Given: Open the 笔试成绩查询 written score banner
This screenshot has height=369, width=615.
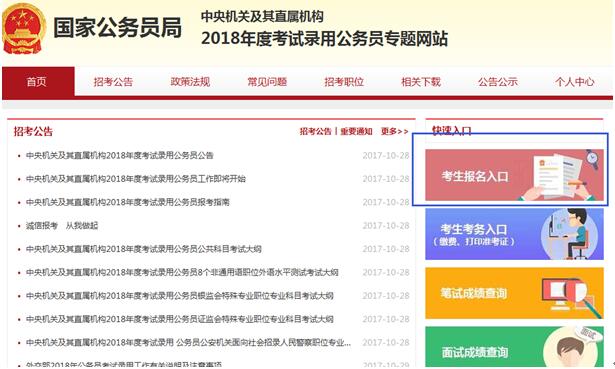Looking at the screenshot, I should [514, 293].
